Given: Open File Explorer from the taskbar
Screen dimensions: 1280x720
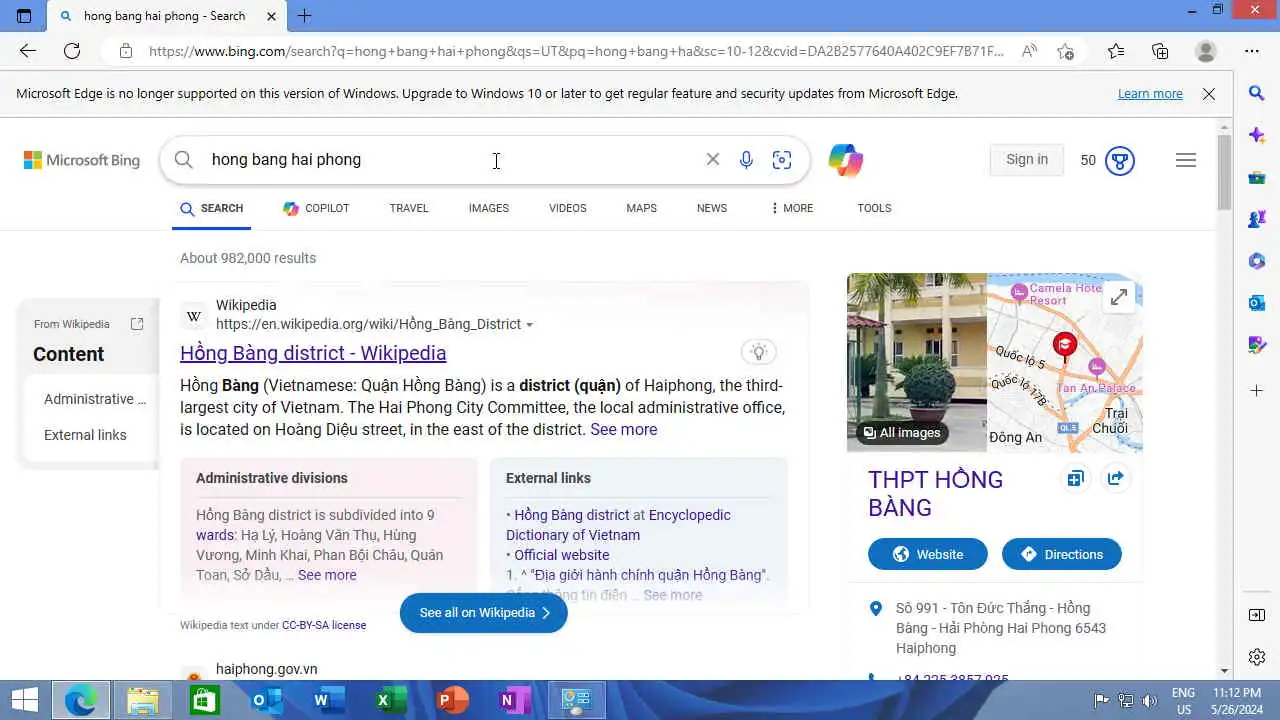Looking at the screenshot, I should (143, 700).
